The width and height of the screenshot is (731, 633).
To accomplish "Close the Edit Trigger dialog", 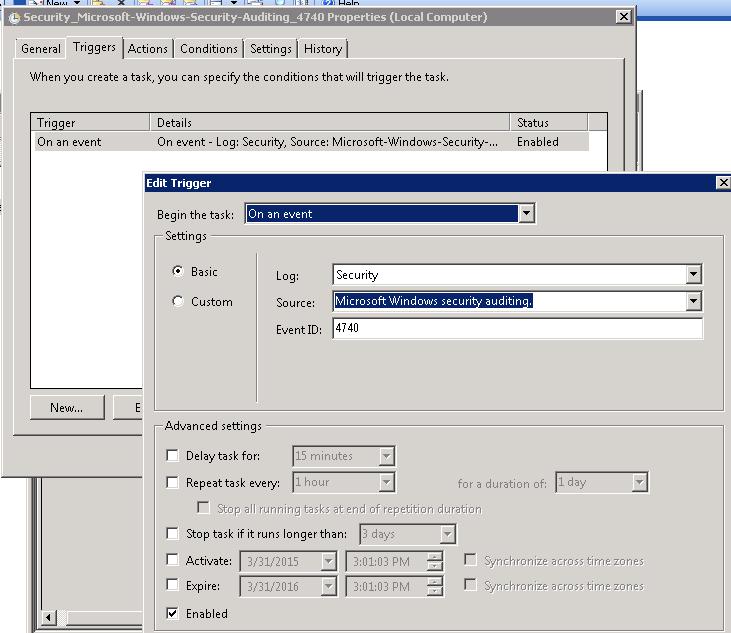I will tap(723, 183).
